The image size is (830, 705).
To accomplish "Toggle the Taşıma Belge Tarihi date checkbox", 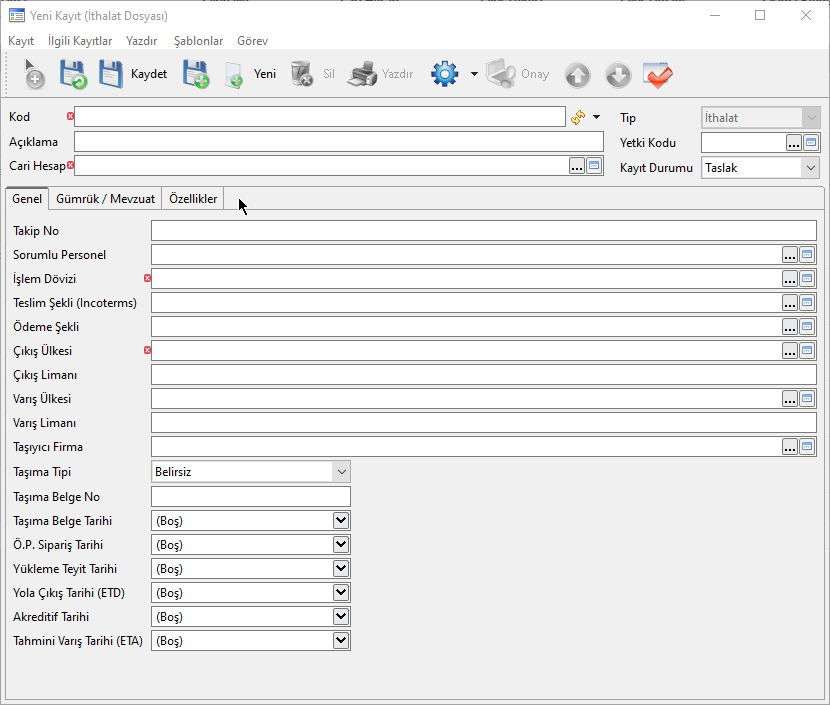I will (341, 521).
